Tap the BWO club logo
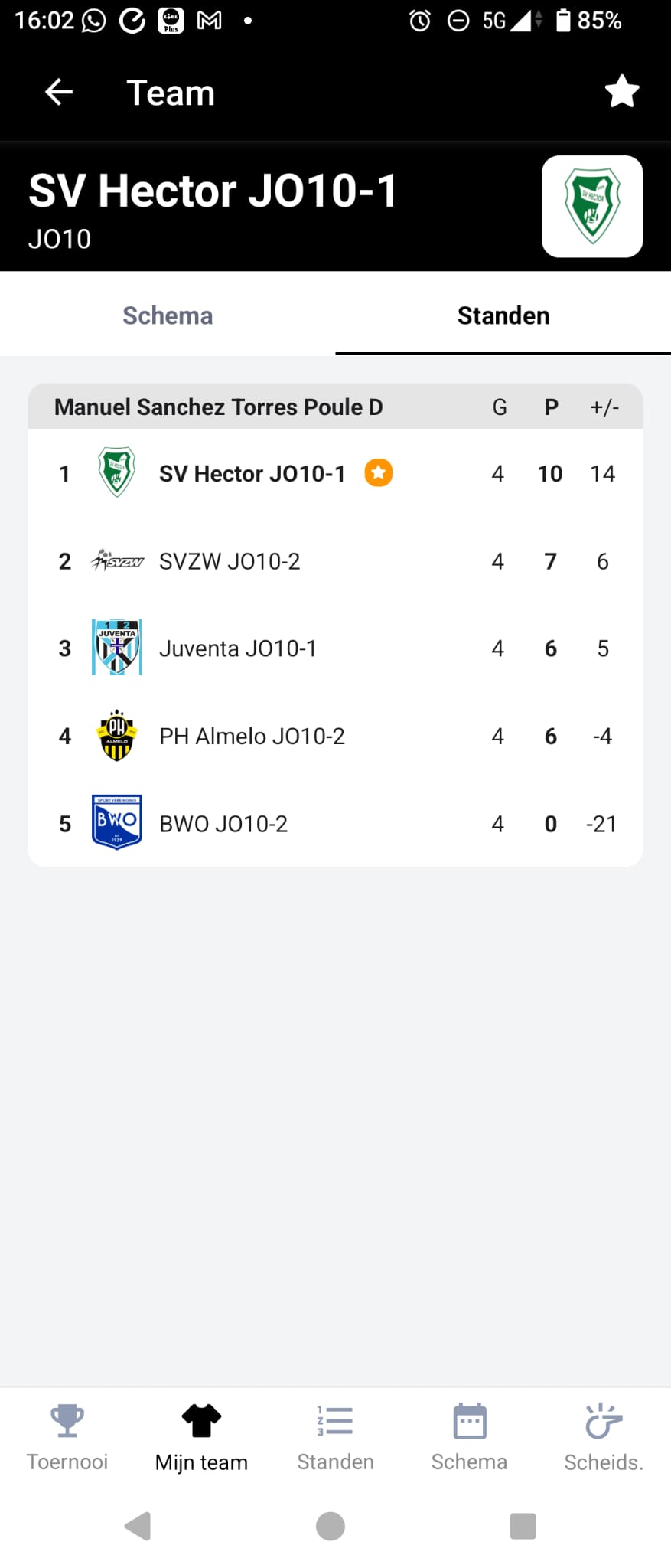671x1568 pixels. coord(117,823)
